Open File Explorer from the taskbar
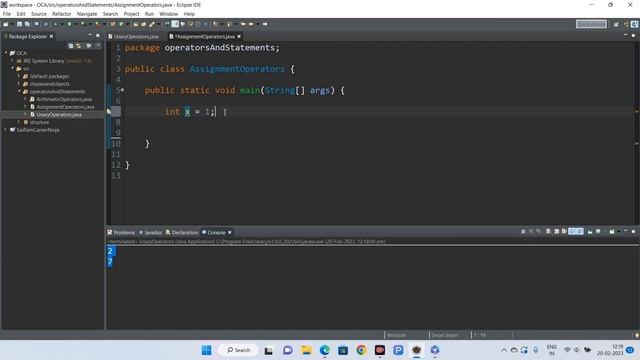Screen dimensions: 640x360 pos(306,350)
